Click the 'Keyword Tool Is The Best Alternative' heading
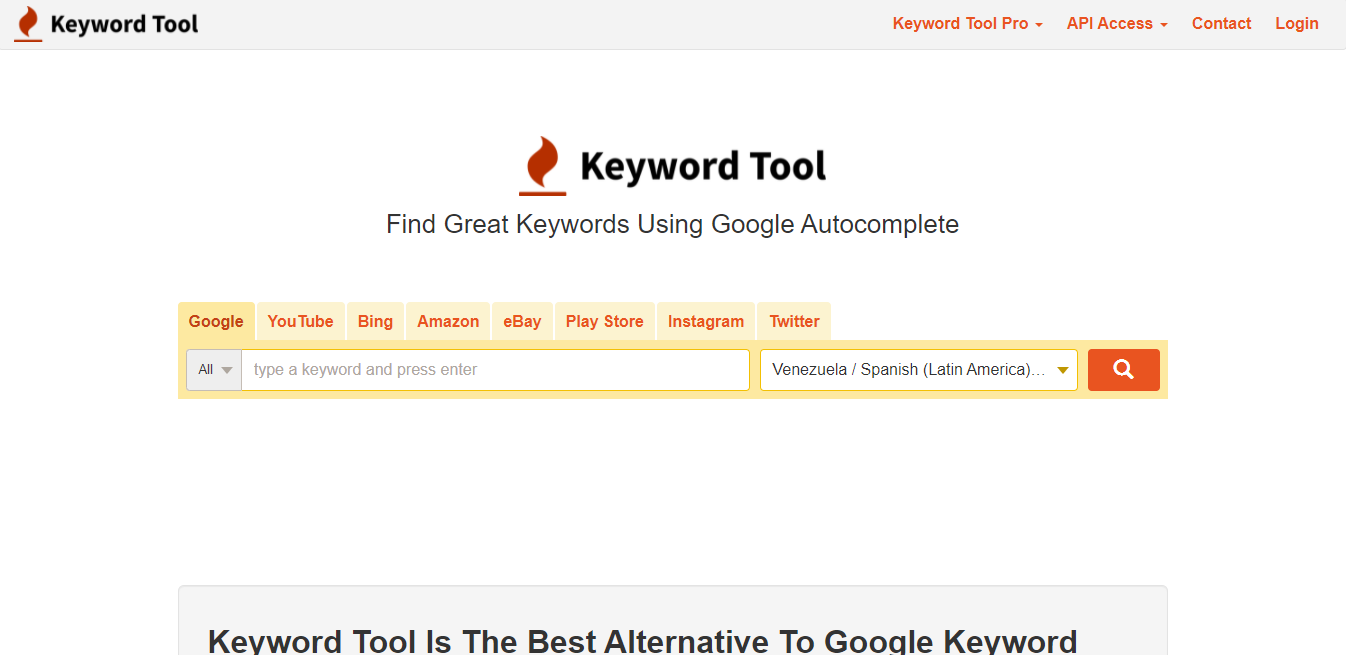This screenshot has width=1346, height=655. [x=643, y=641]
